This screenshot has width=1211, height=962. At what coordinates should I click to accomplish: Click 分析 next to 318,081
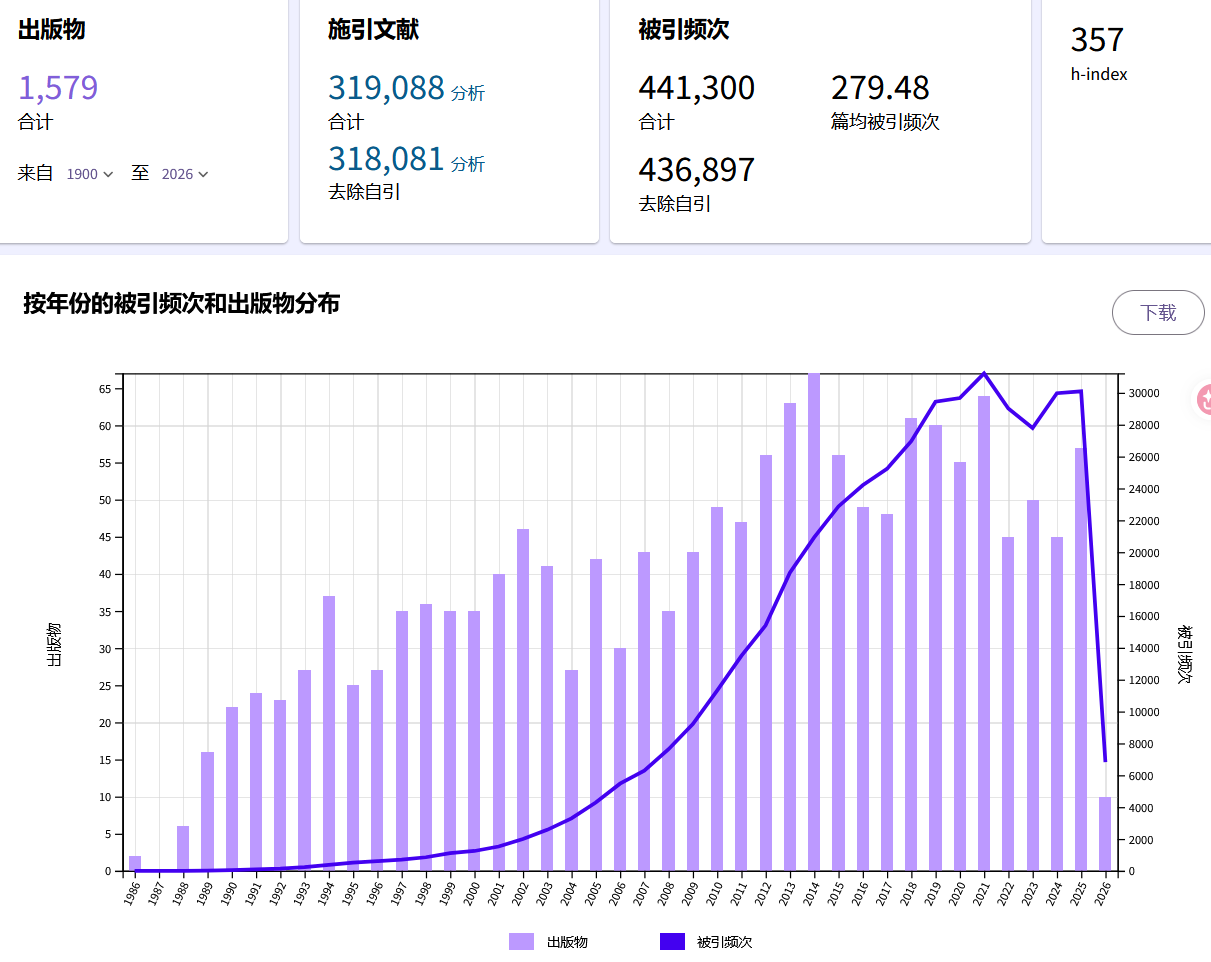468,164
